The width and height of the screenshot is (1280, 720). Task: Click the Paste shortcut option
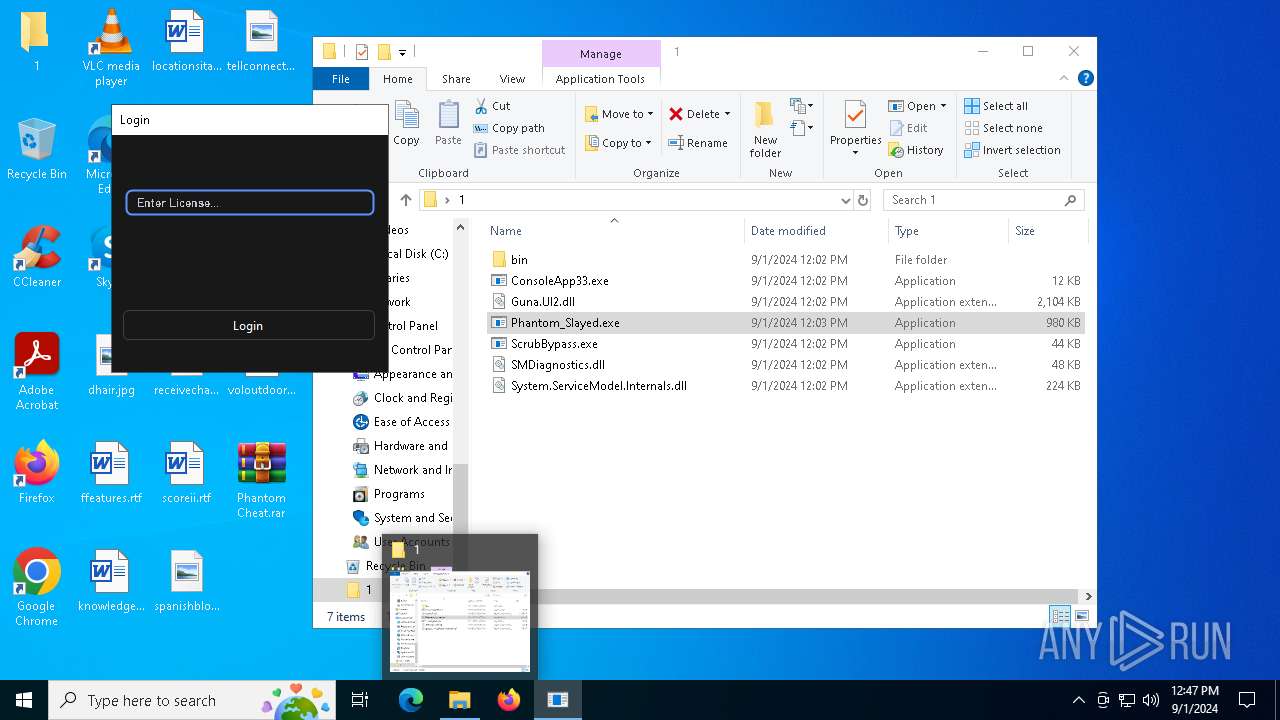(520, 150)
